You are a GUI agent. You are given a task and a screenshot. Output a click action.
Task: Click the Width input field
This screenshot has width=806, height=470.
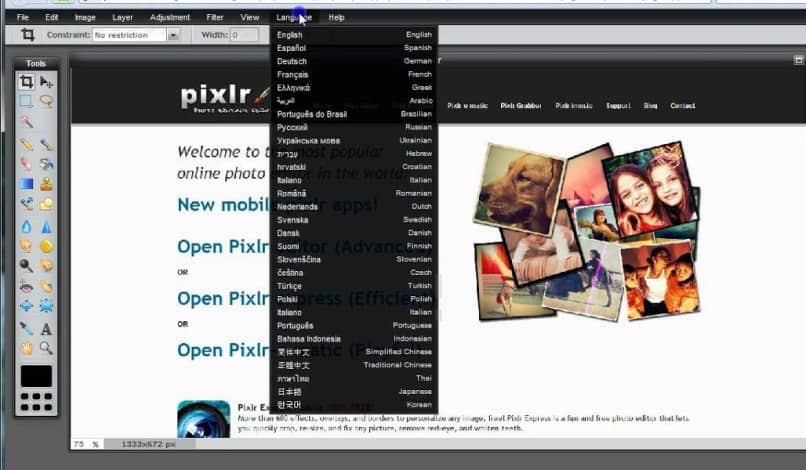click(x=244, y=35)
